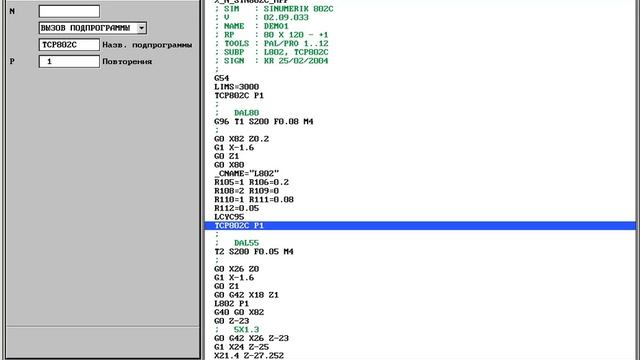Select the green 'DAL55' comment line

point(247,243)
